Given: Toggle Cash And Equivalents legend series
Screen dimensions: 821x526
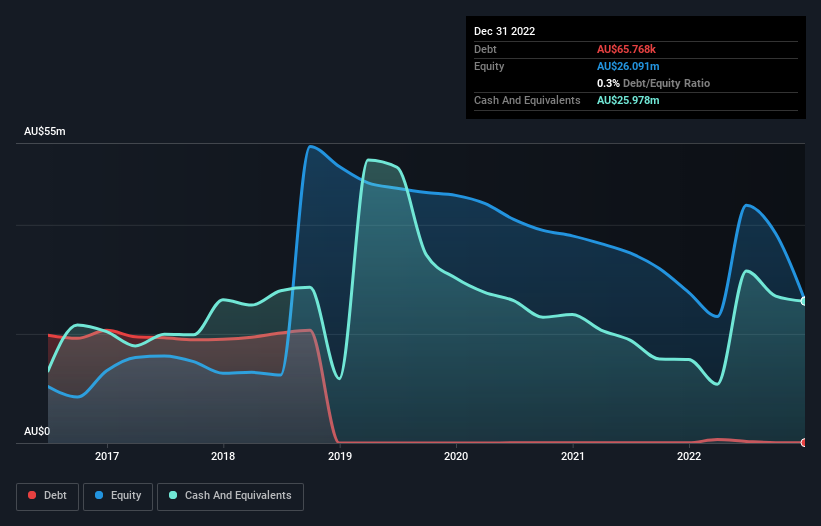Looking at the screenshot, I should (x=230, y=496).
